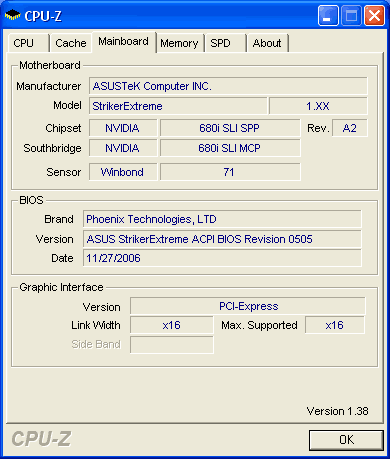Minimize the CPU-Z window
The width and height of the screenshot is (390, 459).
coord(328,15)
